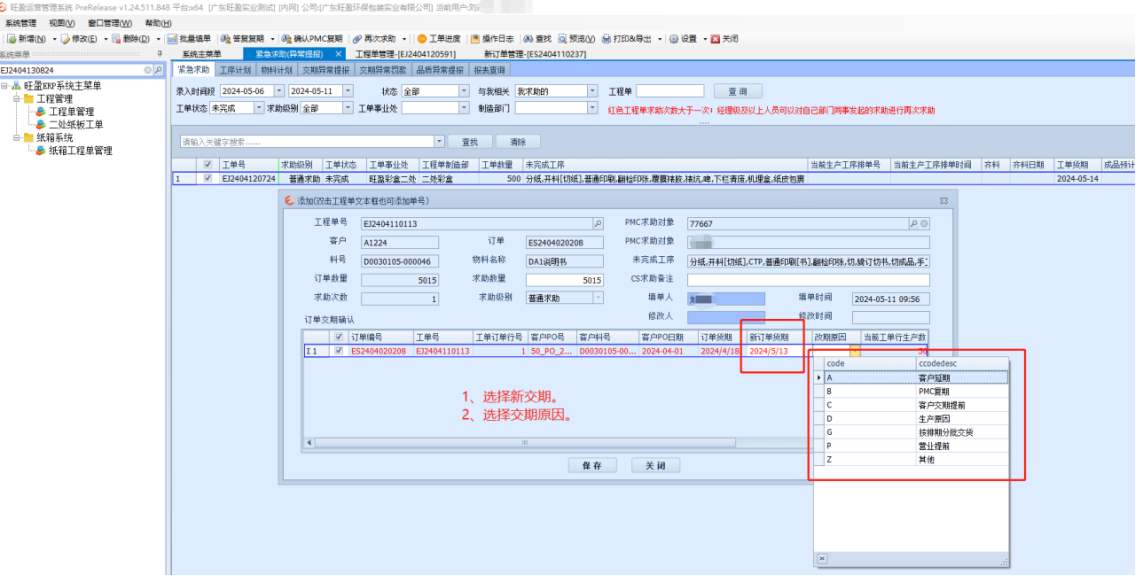Collapse the 纸箱系统 tree node
This screenshot has height=576, width=1136.
tap(16, 138)
